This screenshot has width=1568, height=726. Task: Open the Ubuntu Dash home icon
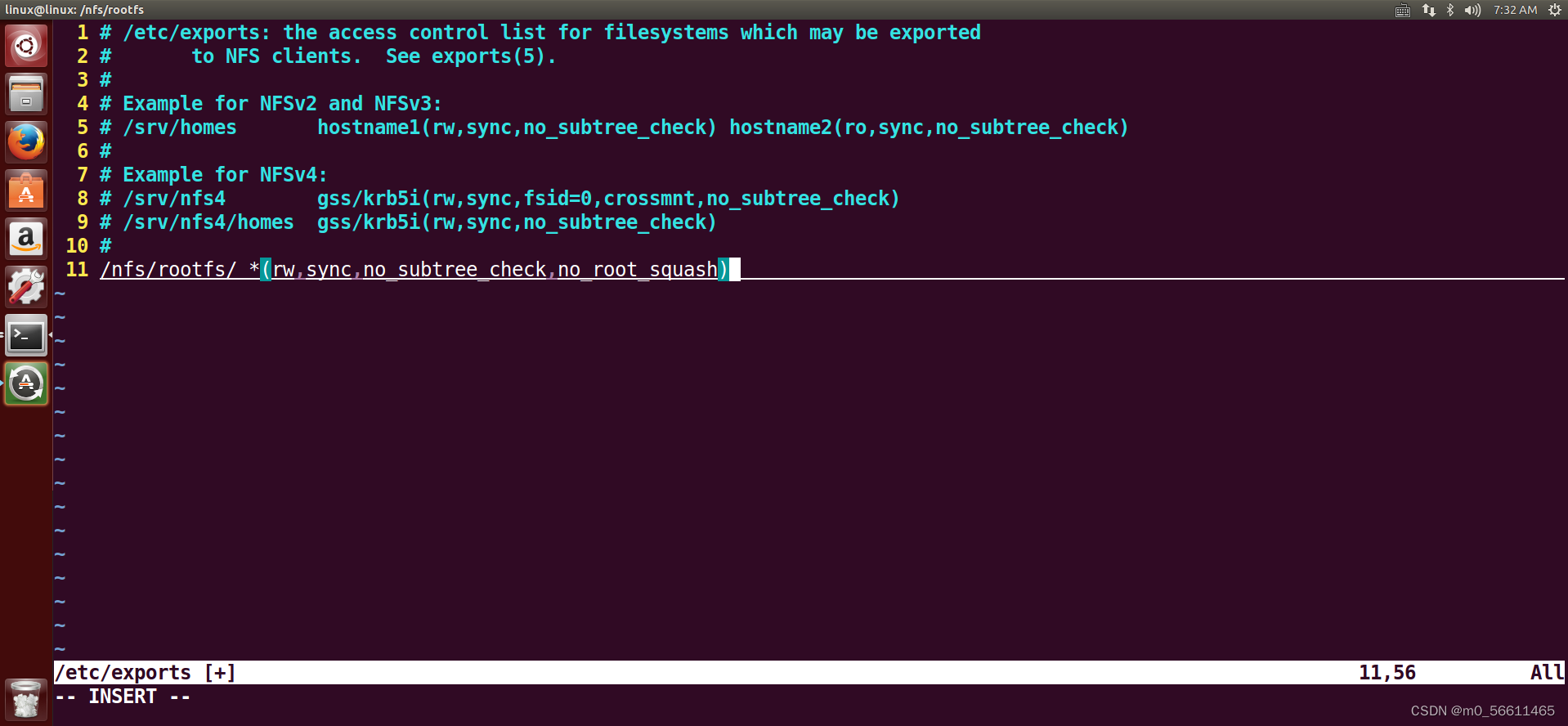[x=25, y=46]
